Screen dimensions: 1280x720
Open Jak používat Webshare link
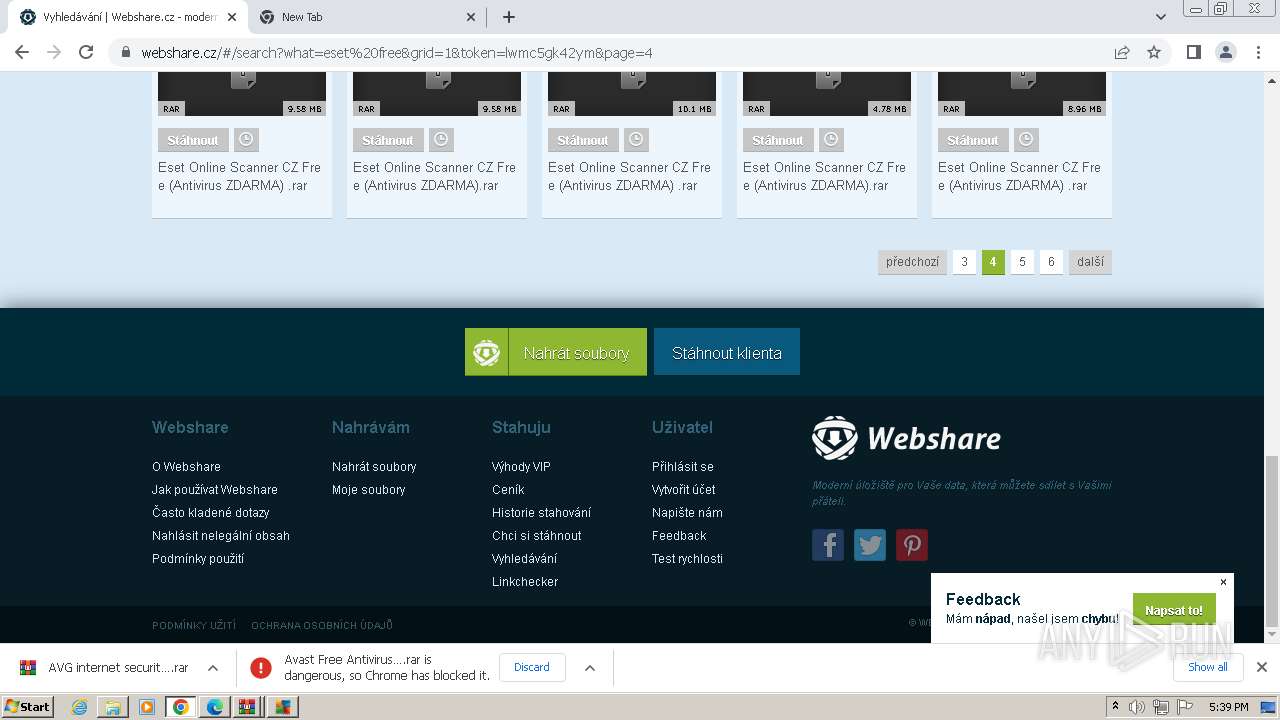point(215,490)
